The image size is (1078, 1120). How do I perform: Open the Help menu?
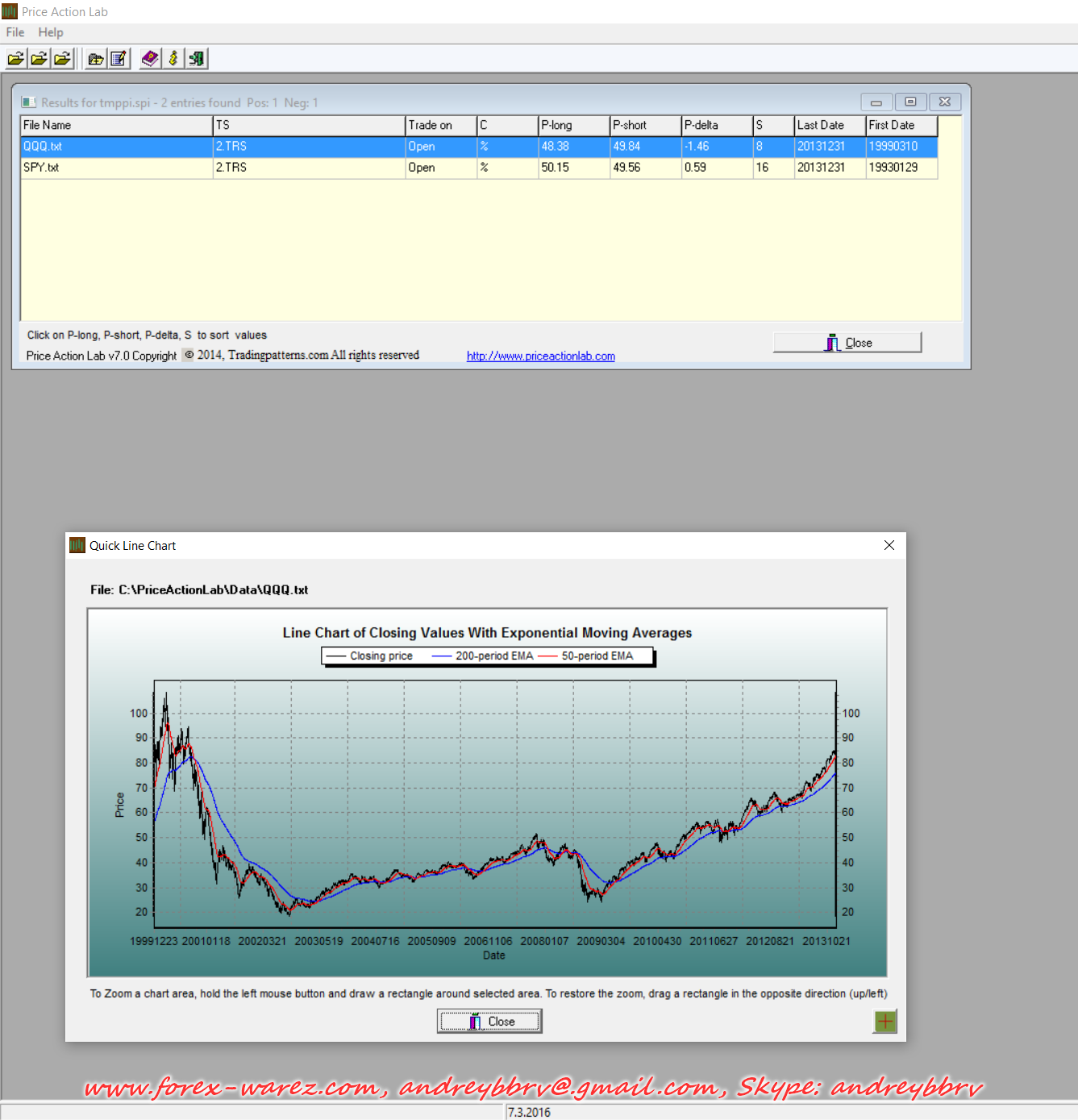coord(51,32)
